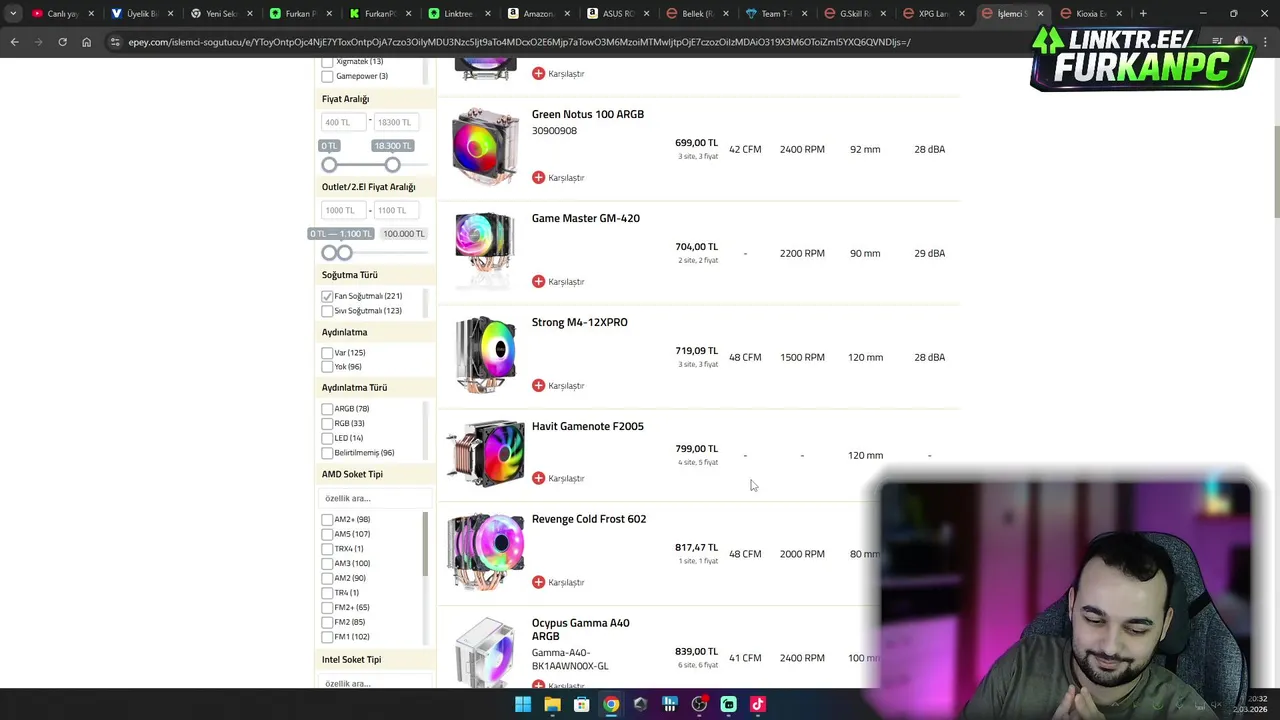This screenshot has width=1280, height=720.
Task: Check Gamepower (3) brand filter
Action: click(x=327, y=76)
